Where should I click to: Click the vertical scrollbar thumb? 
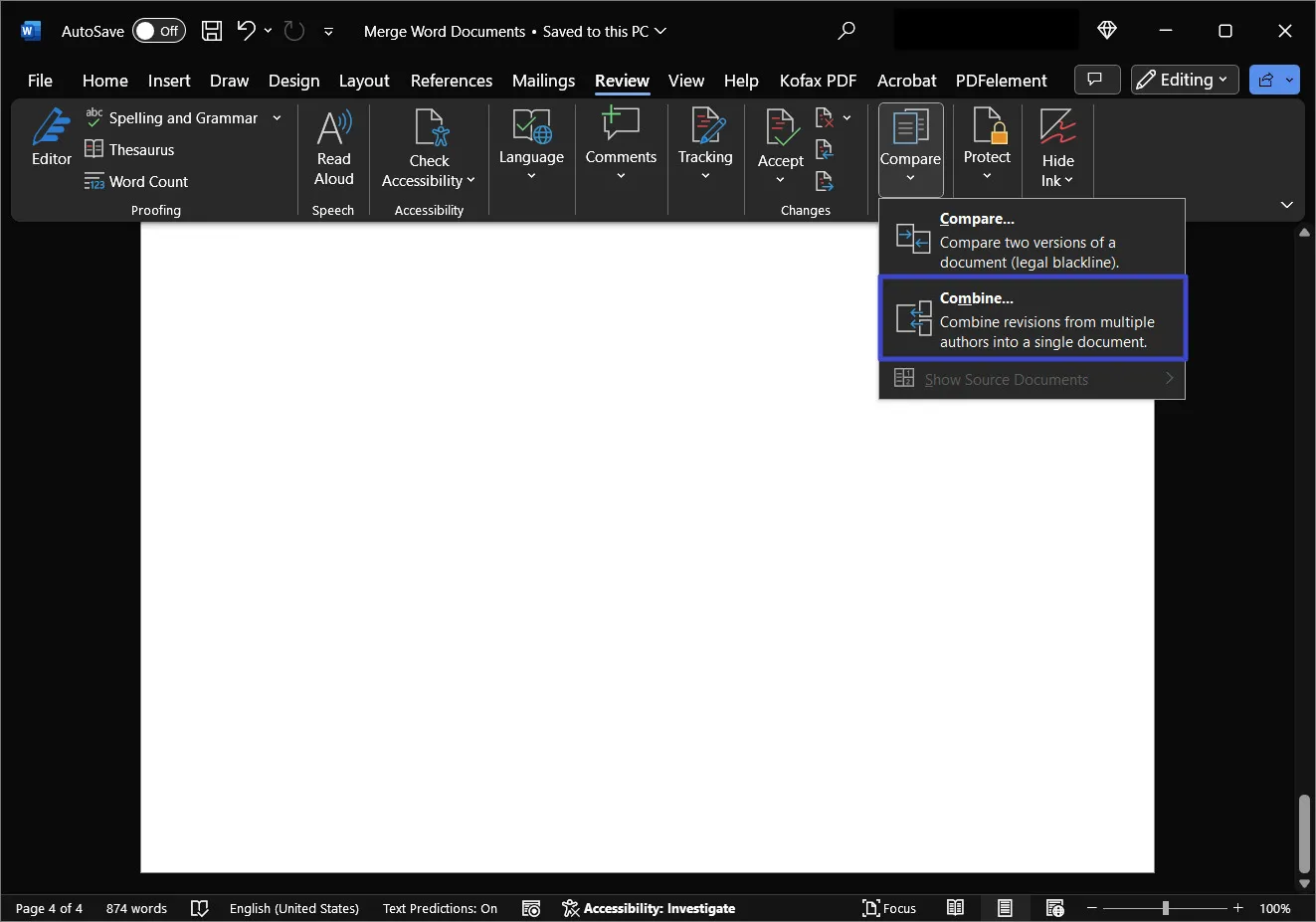pos(1304,833)
